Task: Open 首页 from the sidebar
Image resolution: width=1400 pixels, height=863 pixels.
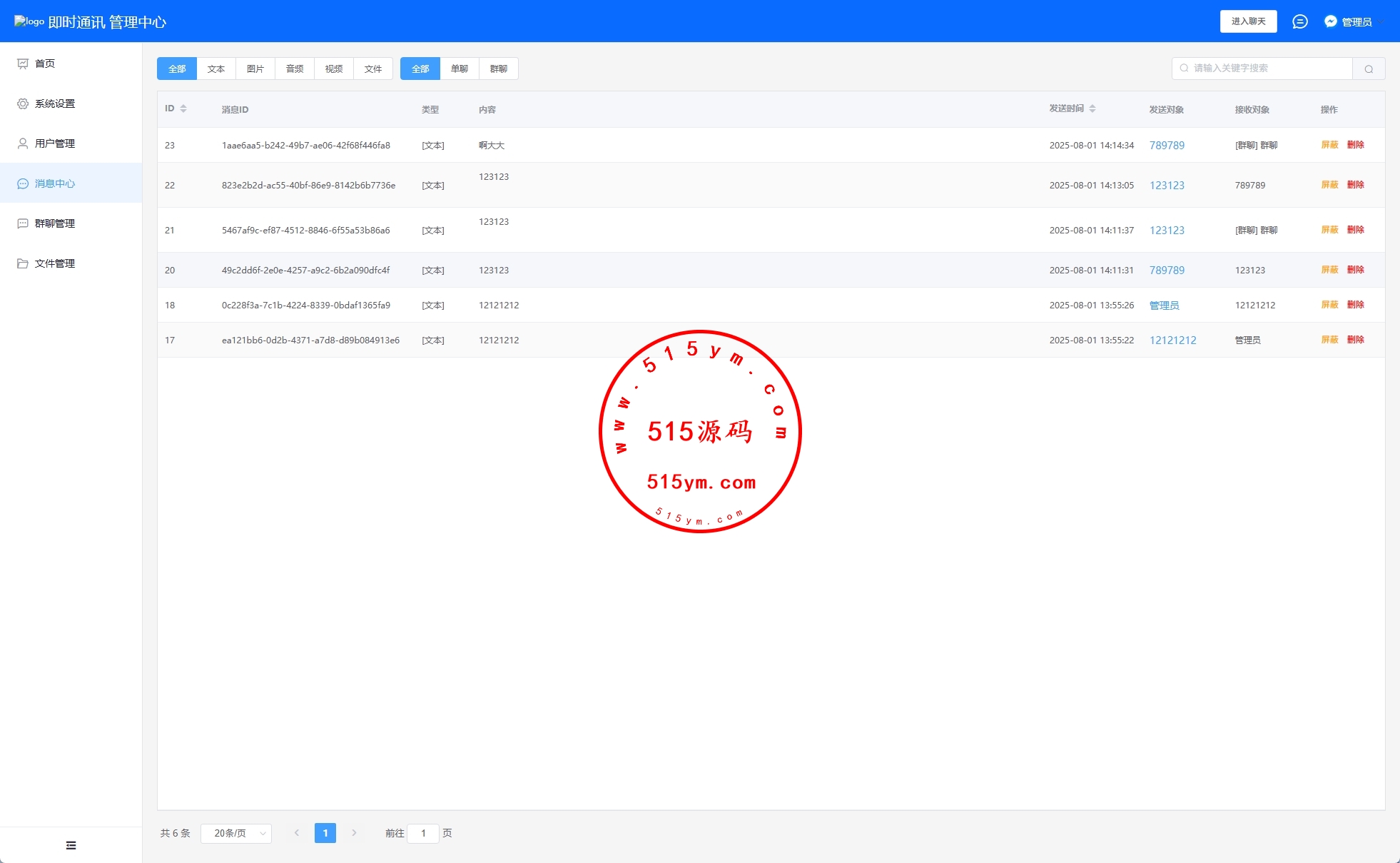Action: tap(45, 64)
